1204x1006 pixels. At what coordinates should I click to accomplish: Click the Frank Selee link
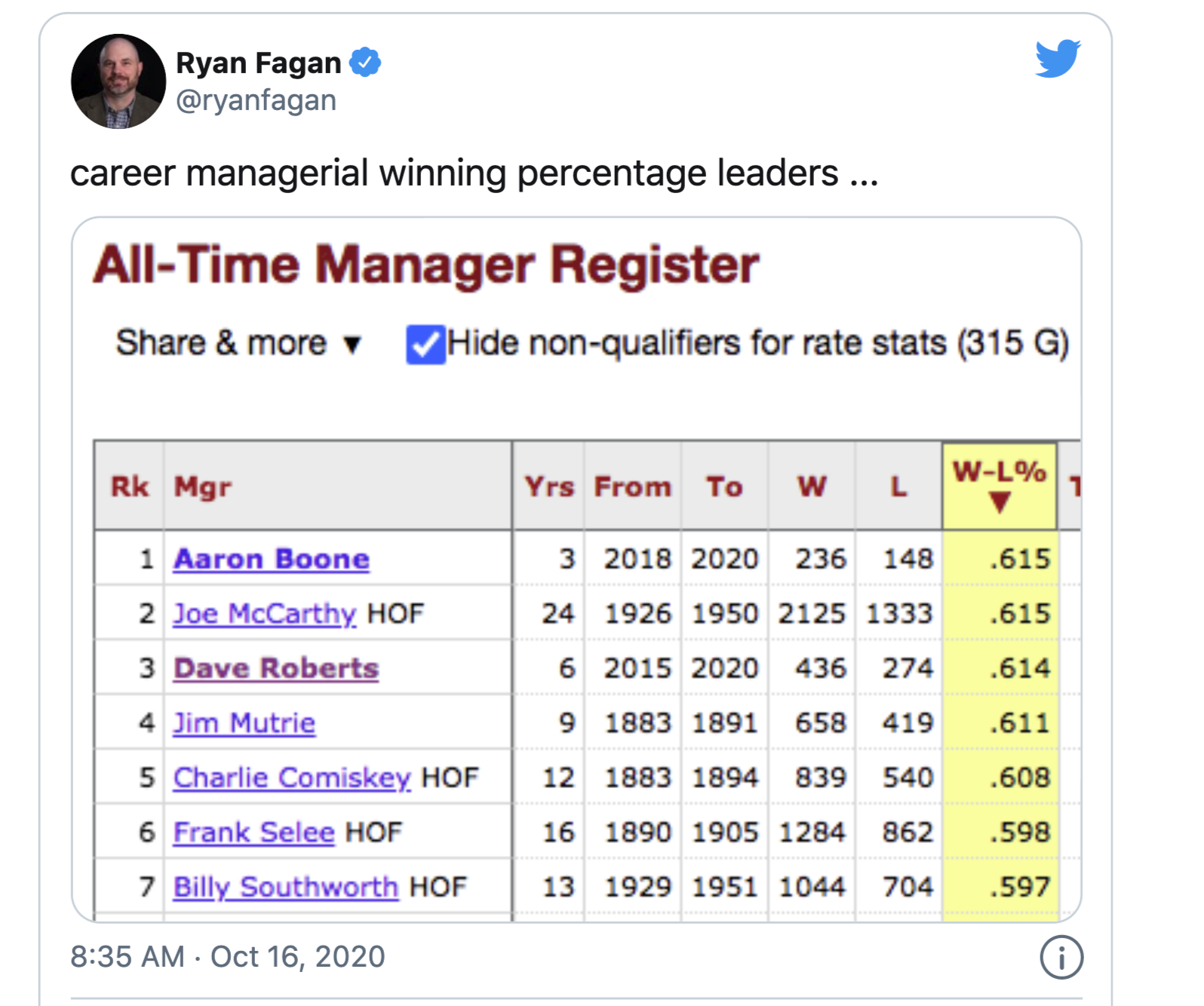pyautogui.click(x=253, y=833)
